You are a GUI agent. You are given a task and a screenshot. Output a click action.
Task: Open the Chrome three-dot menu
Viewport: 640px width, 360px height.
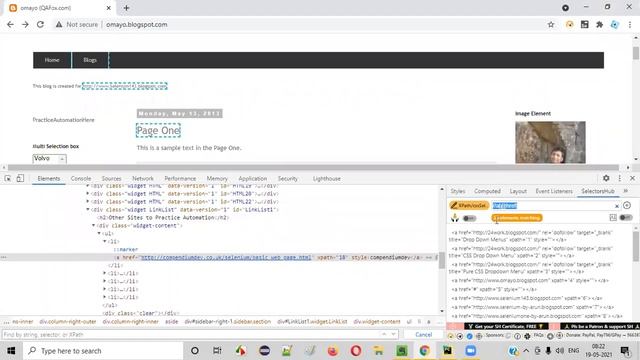pyautogui.click(x=630, y=24)
